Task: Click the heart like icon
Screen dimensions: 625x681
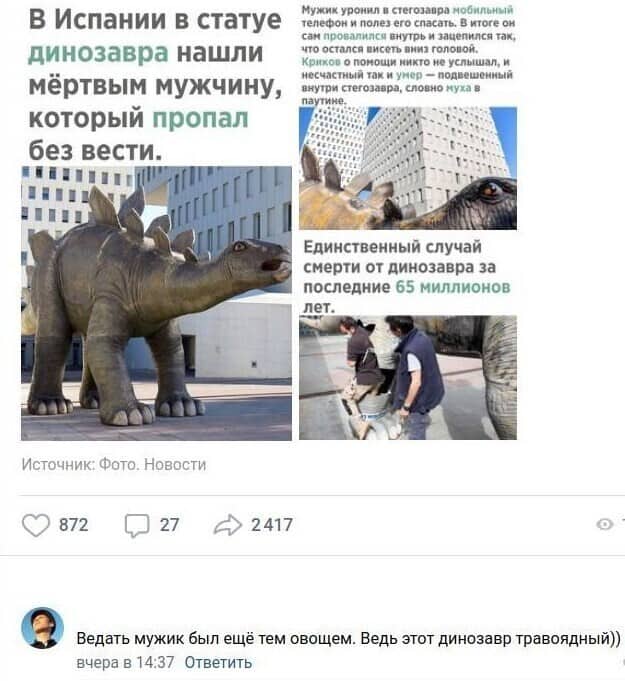Action: click(36, 525)
